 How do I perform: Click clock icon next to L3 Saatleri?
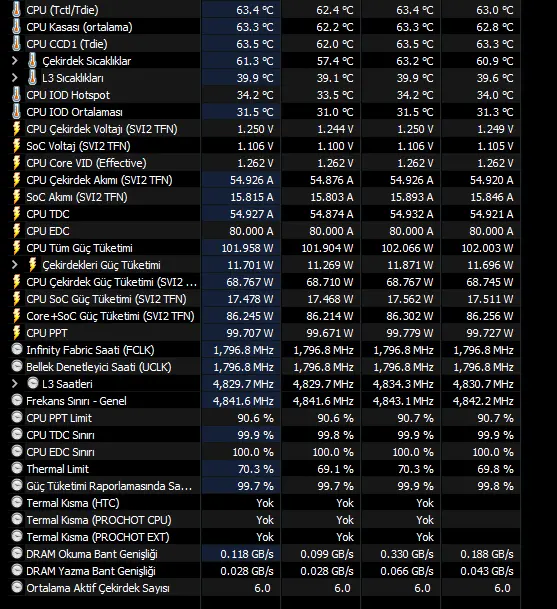coord(33,383)
